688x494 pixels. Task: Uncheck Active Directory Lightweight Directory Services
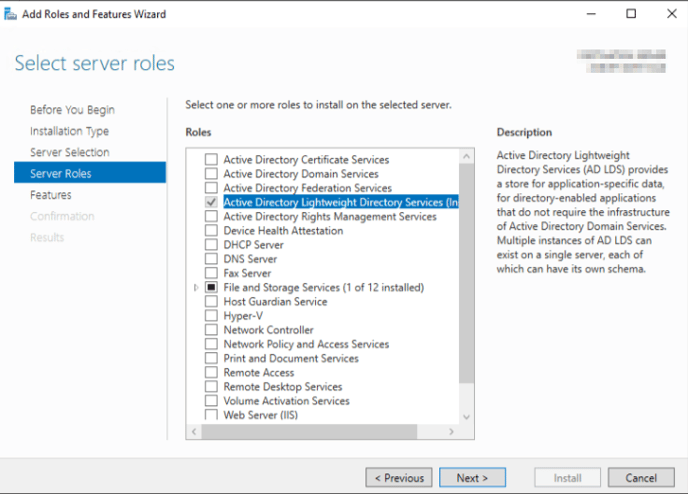pyautogui.click(x=211, y=202)
